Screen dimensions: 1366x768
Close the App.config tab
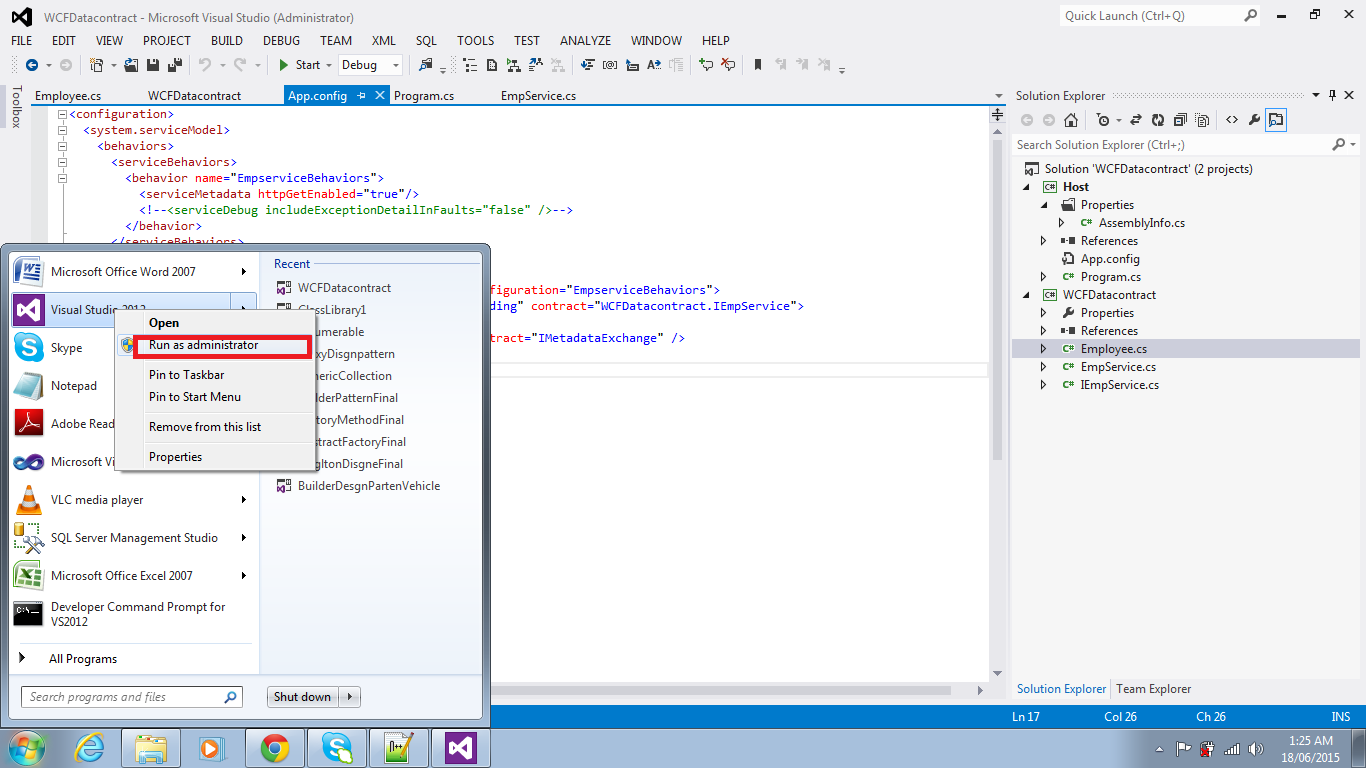pyautogui.click(x=380, y=96)
